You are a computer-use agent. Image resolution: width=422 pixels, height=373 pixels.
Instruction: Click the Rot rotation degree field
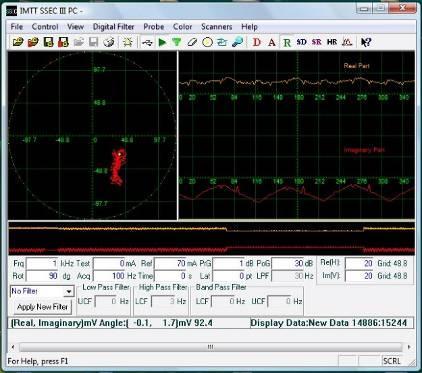42,276
